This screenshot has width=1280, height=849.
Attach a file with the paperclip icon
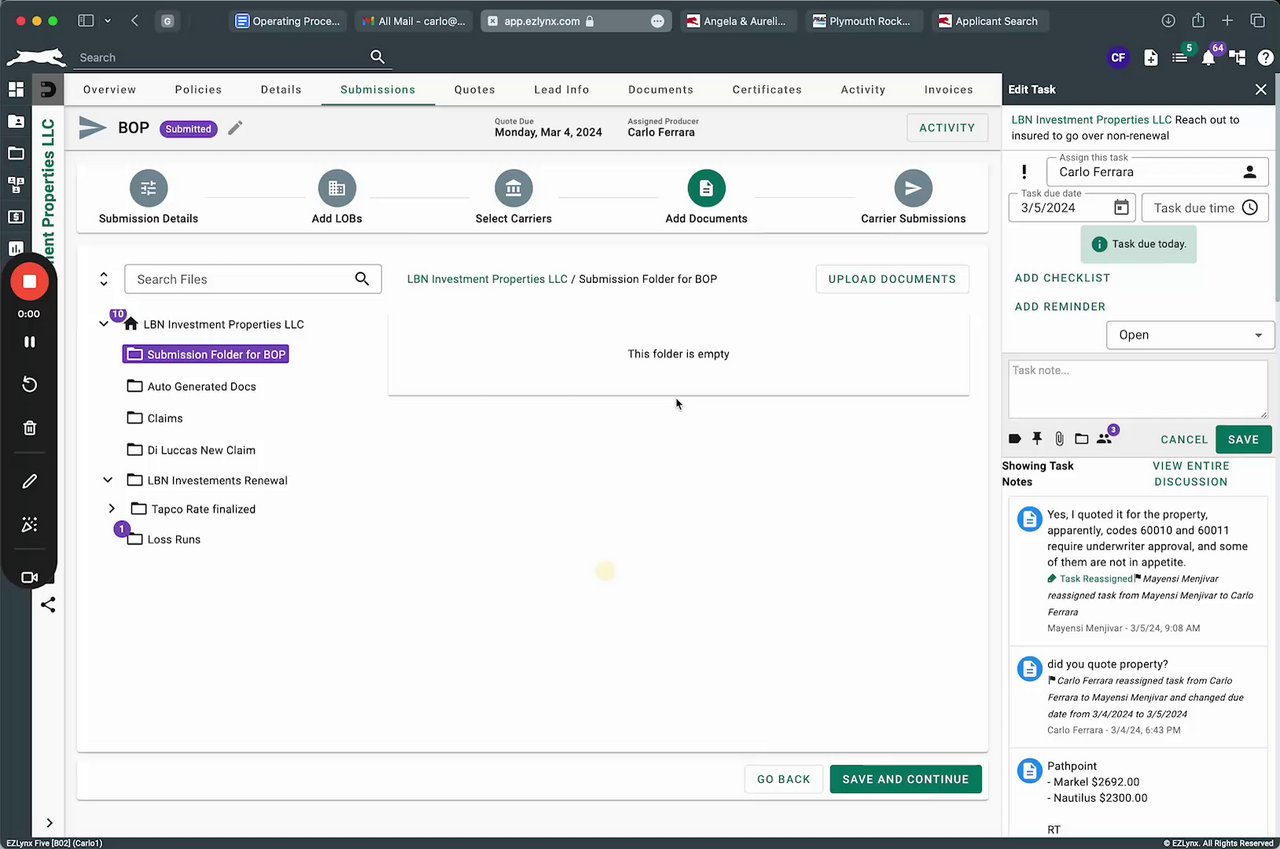(x=1059, y=439)
